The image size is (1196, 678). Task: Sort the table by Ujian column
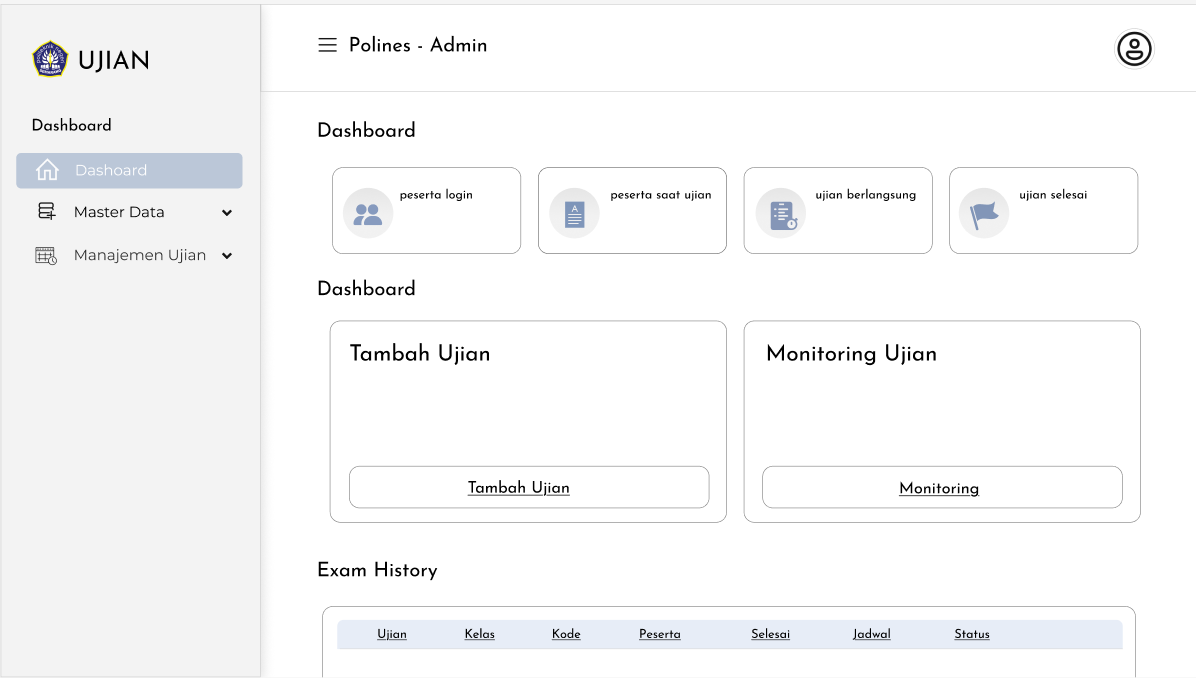391,634
